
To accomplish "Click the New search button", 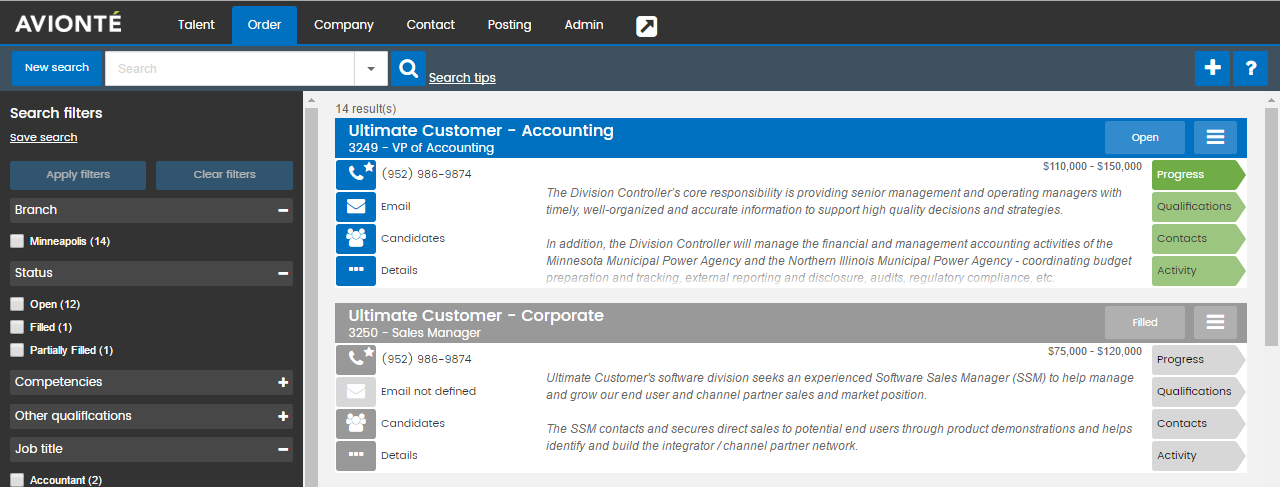I will [57, 68].
